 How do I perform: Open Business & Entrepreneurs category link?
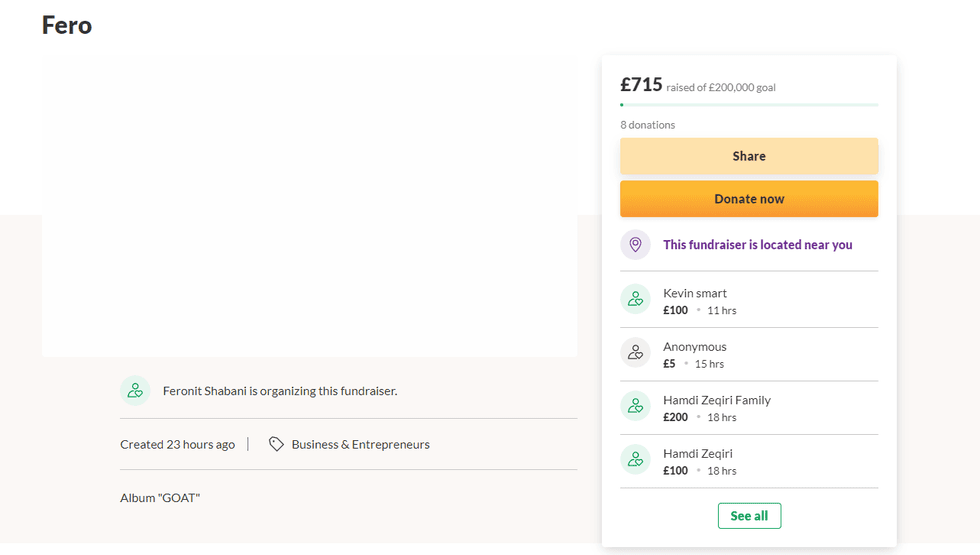tap(360, 444)
